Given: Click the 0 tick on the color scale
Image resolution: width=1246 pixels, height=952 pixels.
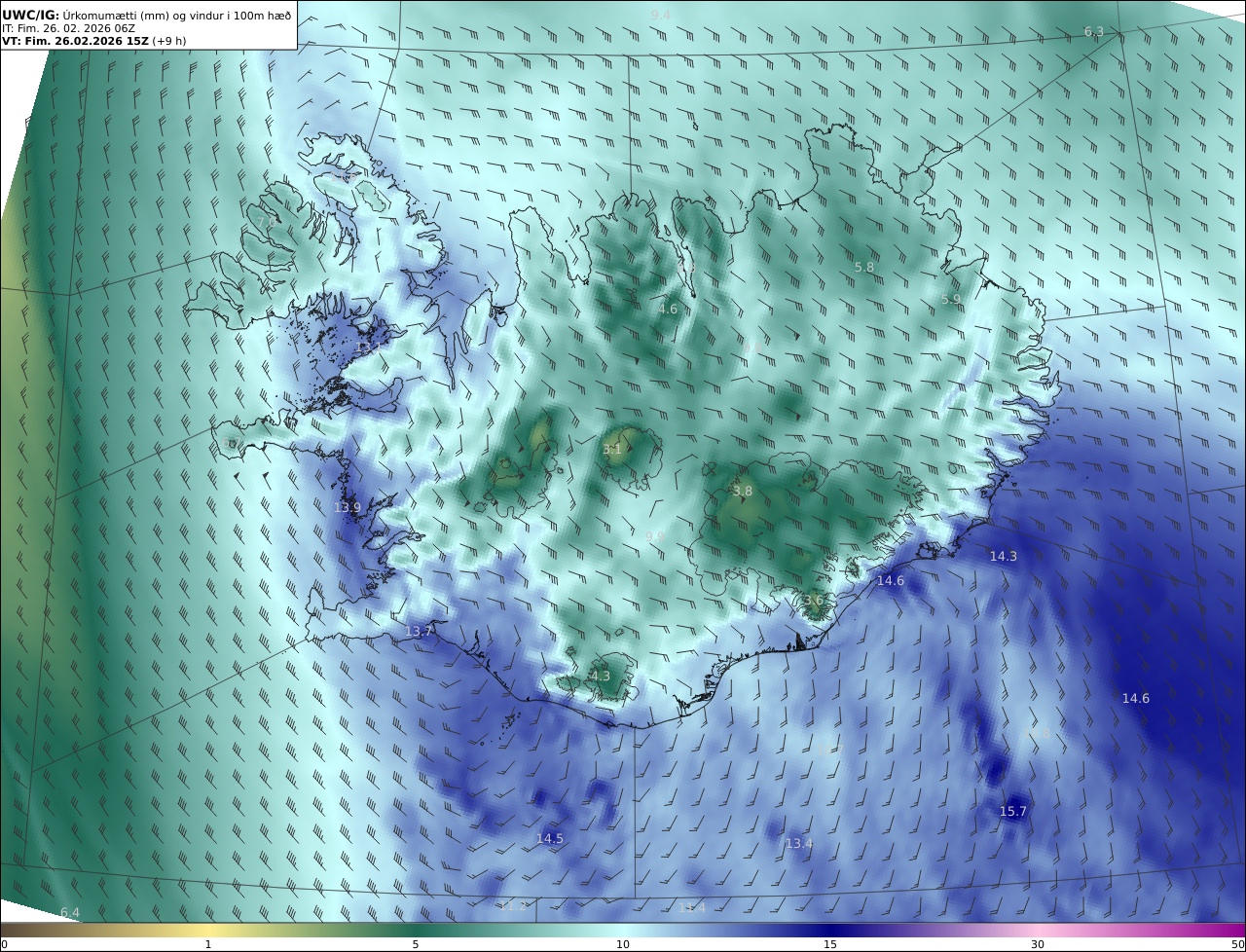Looking at the screenshot, I should [5, 944].
